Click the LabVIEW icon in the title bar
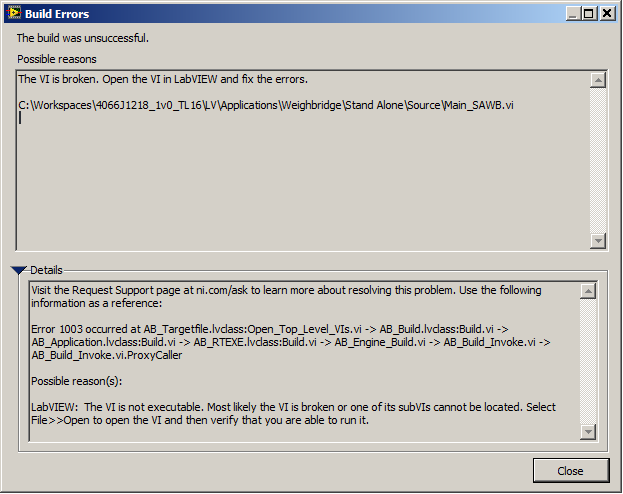This screenshot has height=494, width=623. (x=14, y=13)
